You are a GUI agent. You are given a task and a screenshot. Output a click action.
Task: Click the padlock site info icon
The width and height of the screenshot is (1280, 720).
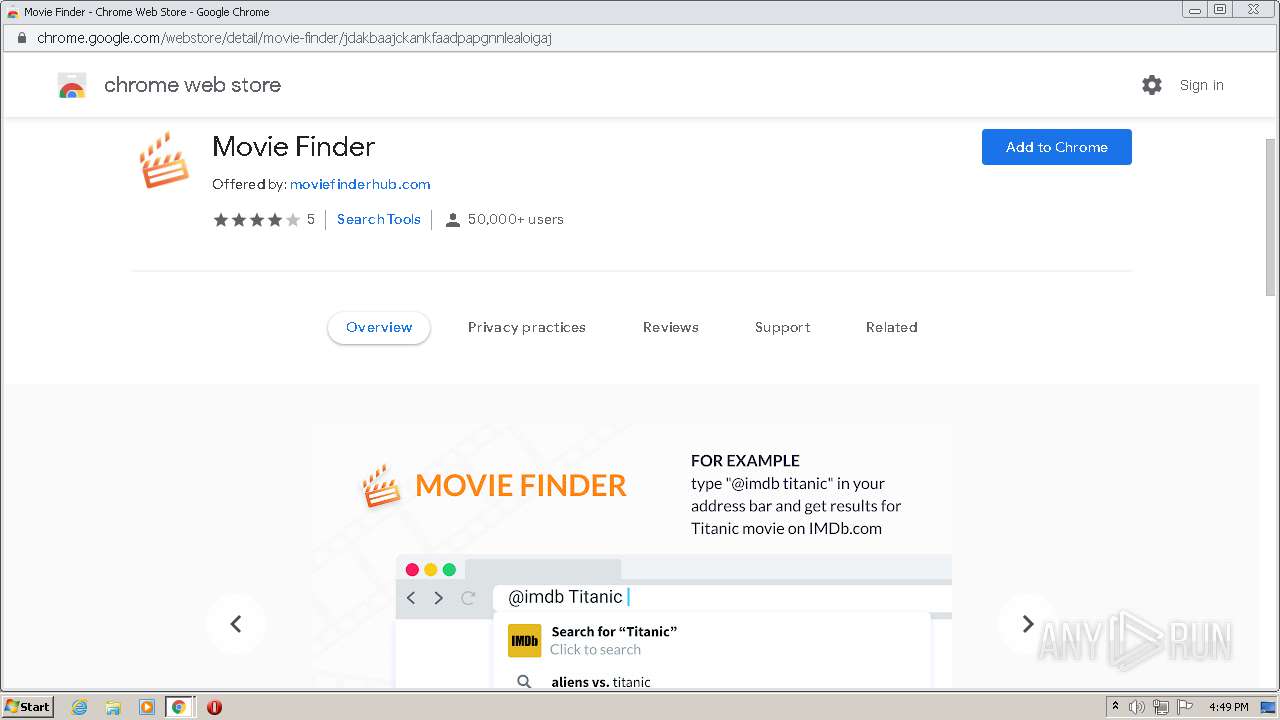(x=21, y=38)
